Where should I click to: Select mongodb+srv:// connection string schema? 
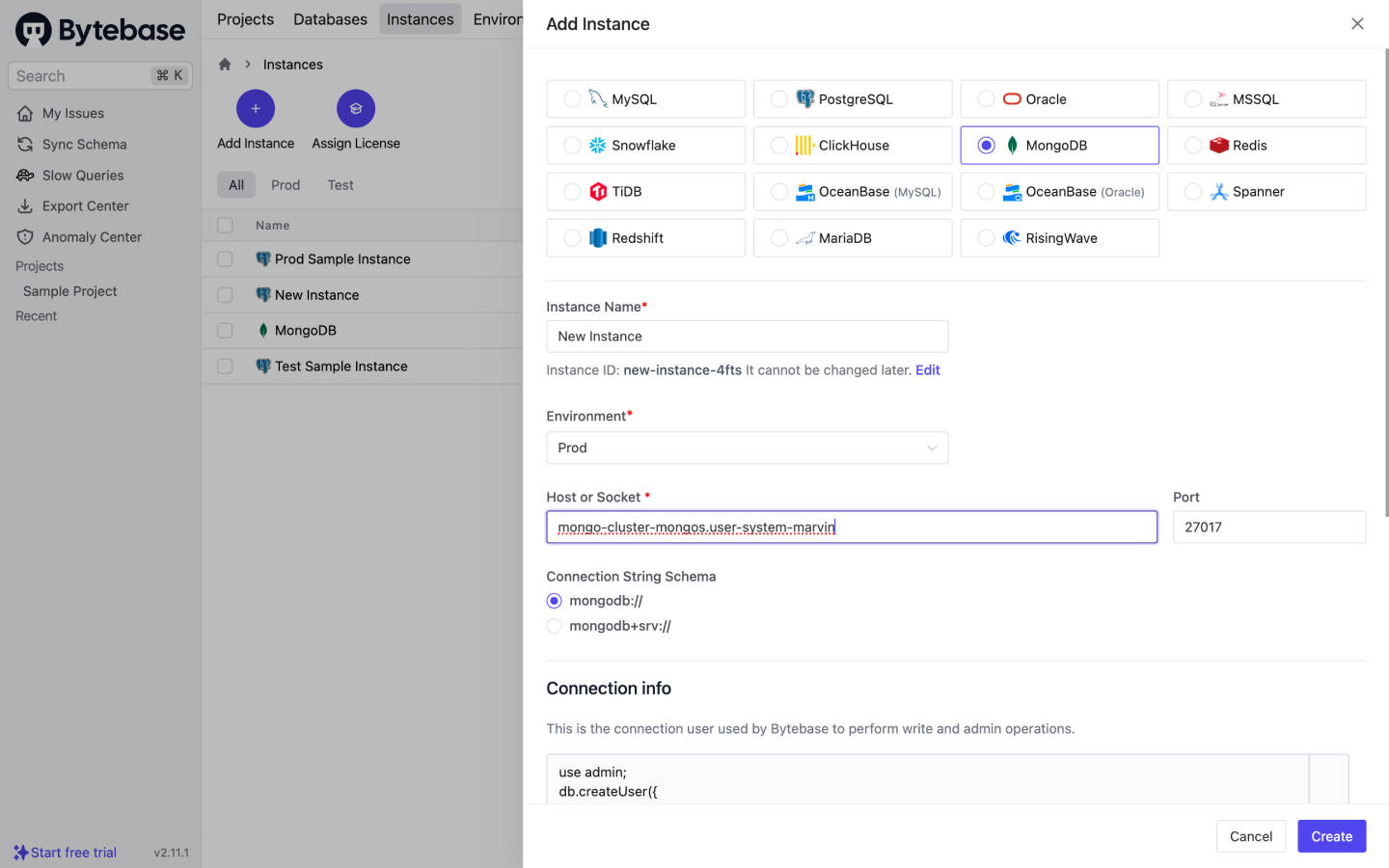point(555,626)
